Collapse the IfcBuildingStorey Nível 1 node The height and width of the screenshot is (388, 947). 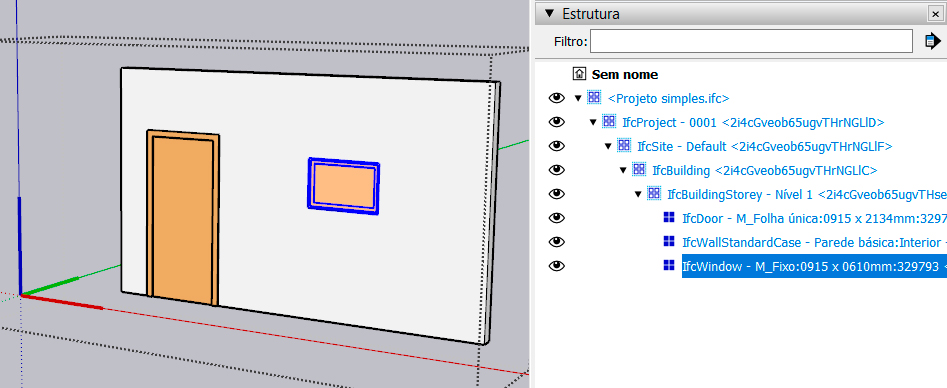[638, 194]
